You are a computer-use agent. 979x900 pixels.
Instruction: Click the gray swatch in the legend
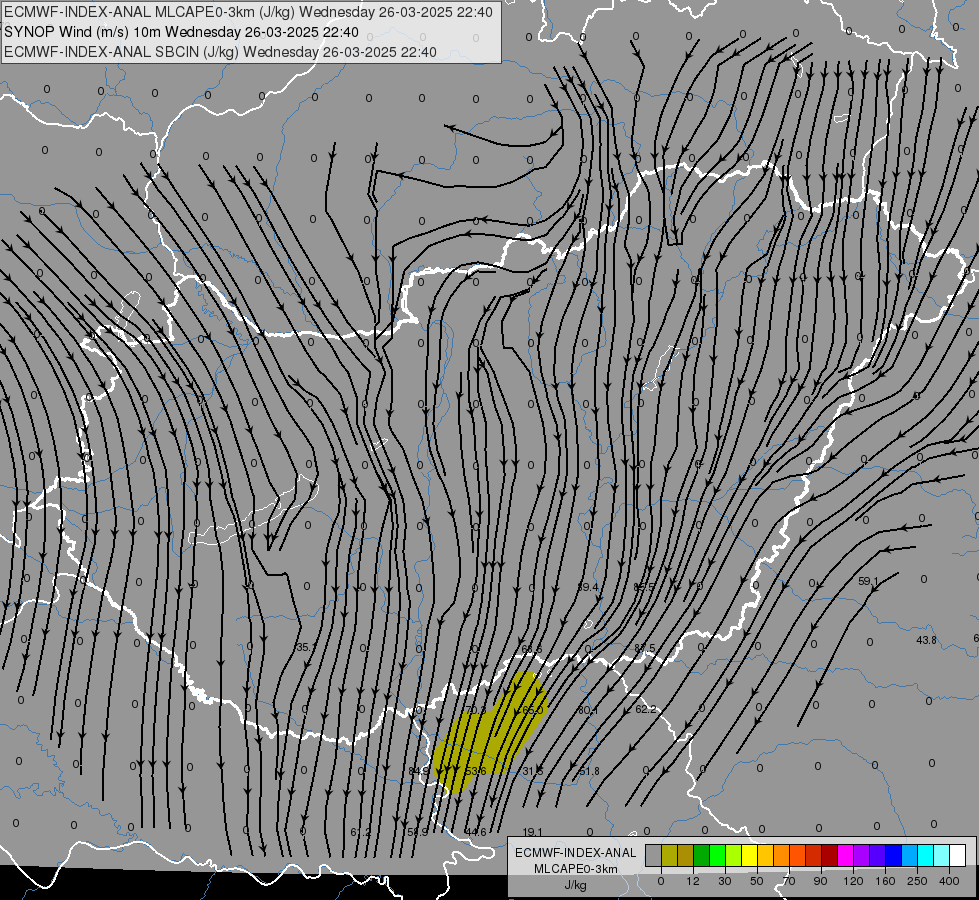[654, 855]
